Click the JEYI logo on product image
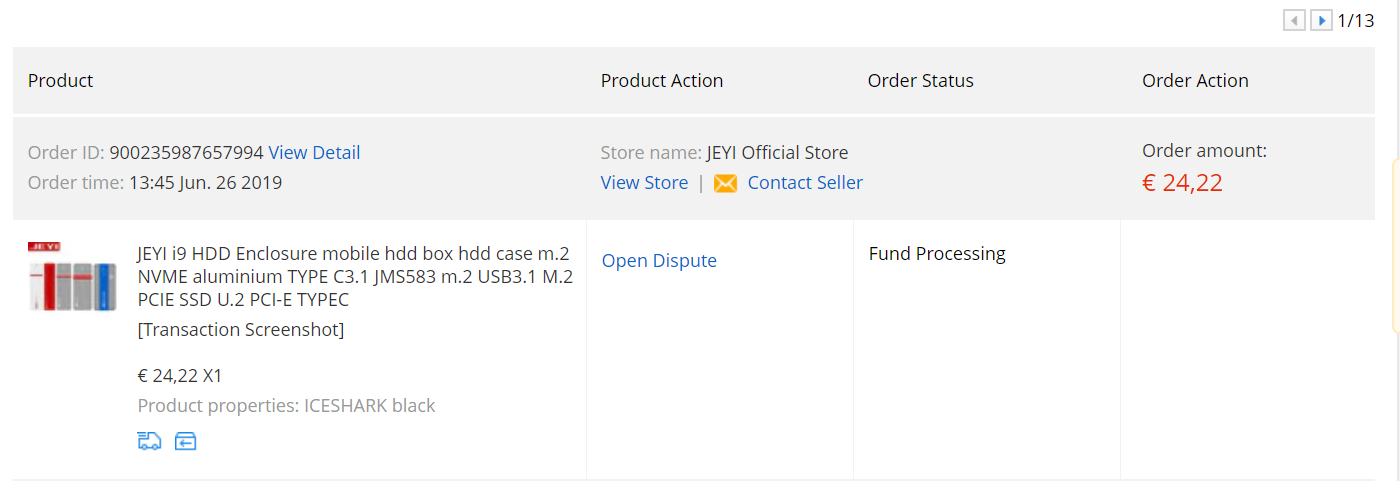The image size is (1400, 481). (x=45, y=246)
